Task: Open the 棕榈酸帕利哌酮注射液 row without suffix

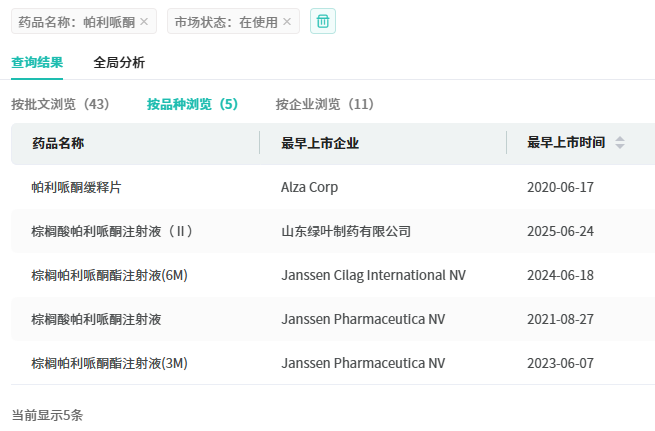Action: point(96,319)
